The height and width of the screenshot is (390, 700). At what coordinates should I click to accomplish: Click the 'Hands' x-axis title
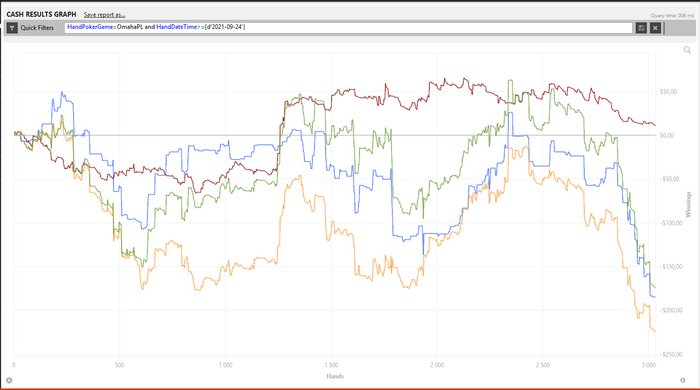335,376
